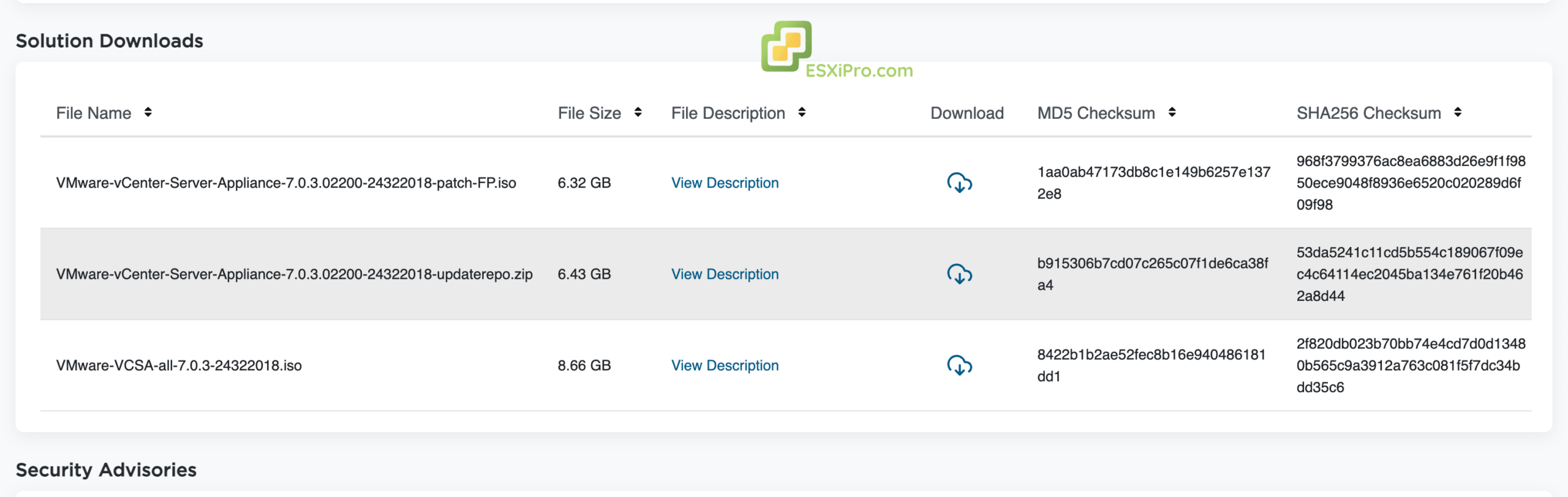This screenshot has height=497, width=1568.
Task: Select MD5 checksum starting 1aa0ab47
Action: click(x=1153, y=183)
